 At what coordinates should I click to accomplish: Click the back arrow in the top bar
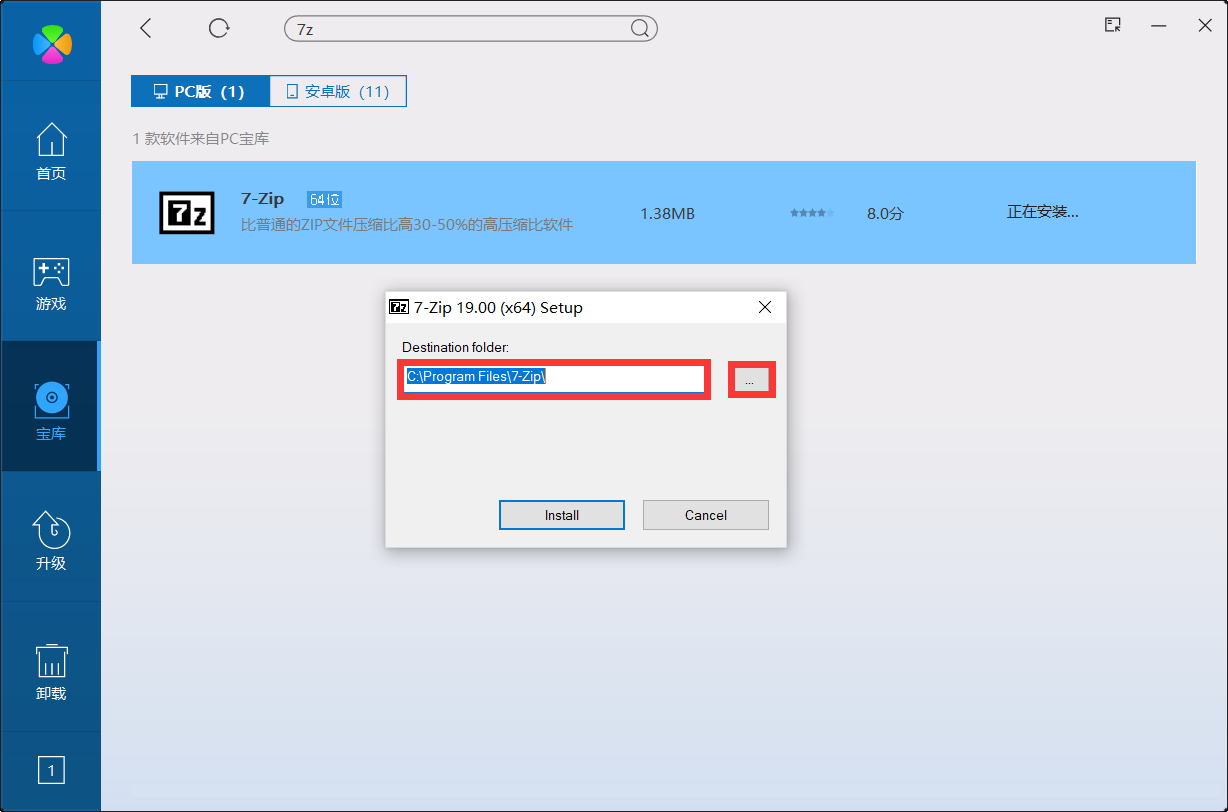click(x=146, y=28)
